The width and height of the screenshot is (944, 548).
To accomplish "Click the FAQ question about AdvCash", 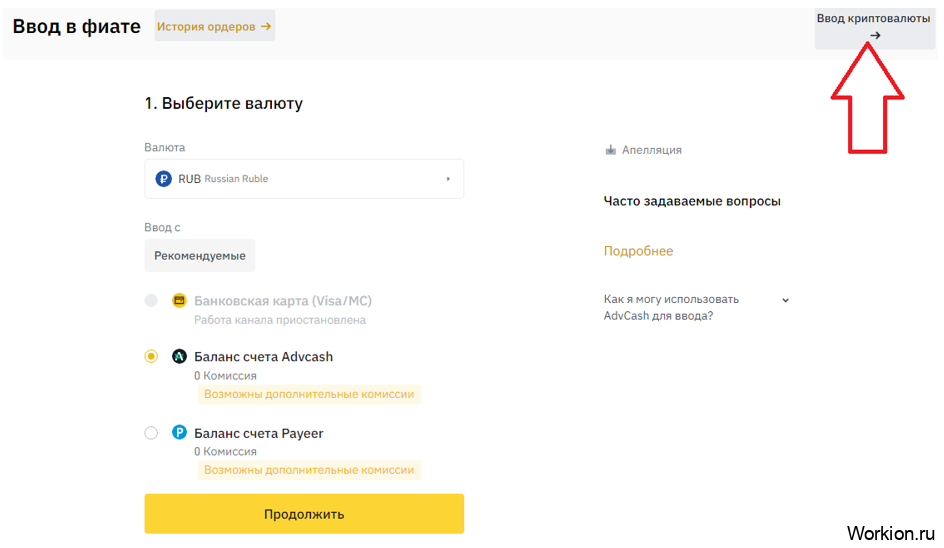I will (671, 307).
